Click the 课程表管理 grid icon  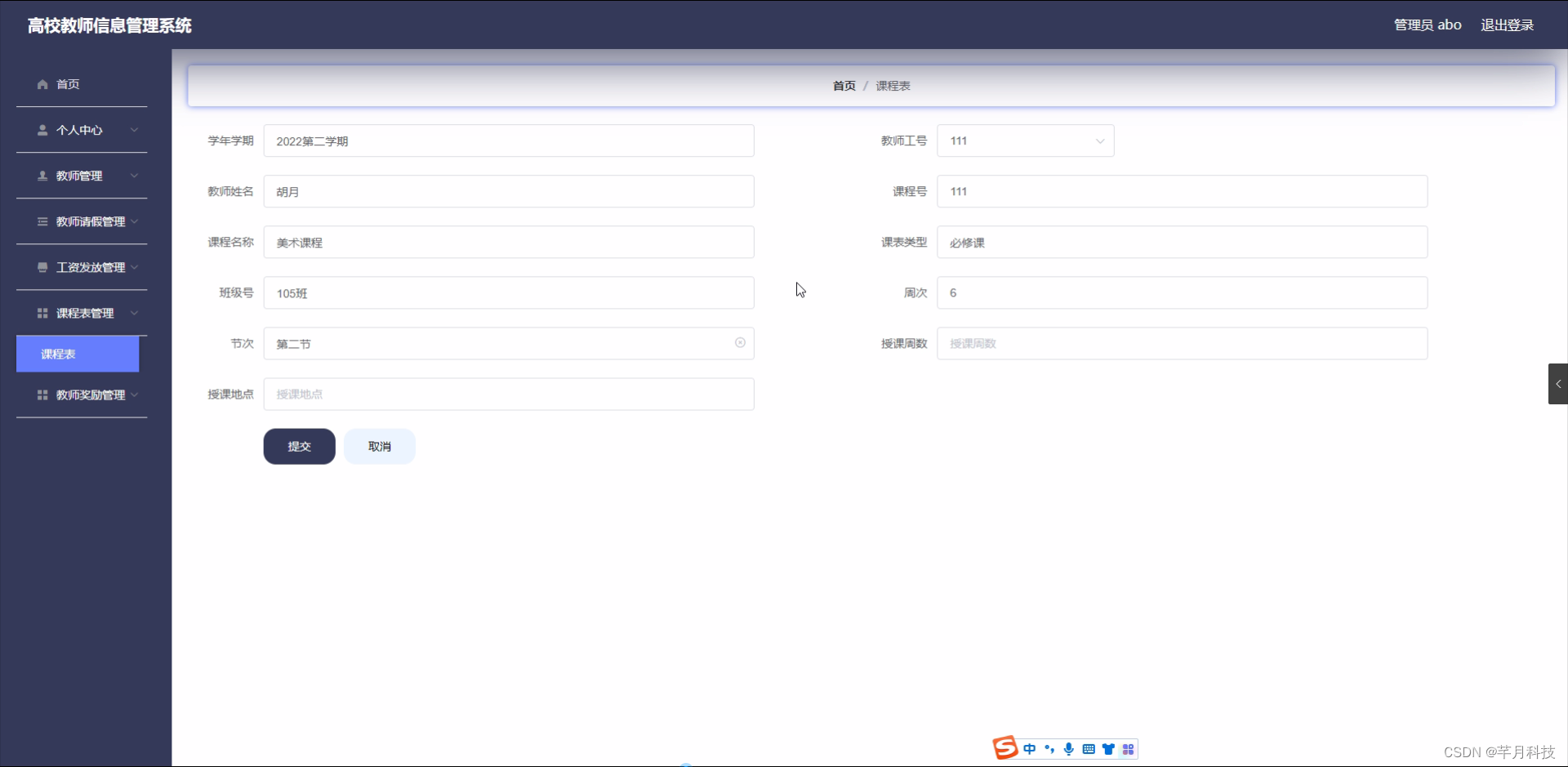click(42, 313)
